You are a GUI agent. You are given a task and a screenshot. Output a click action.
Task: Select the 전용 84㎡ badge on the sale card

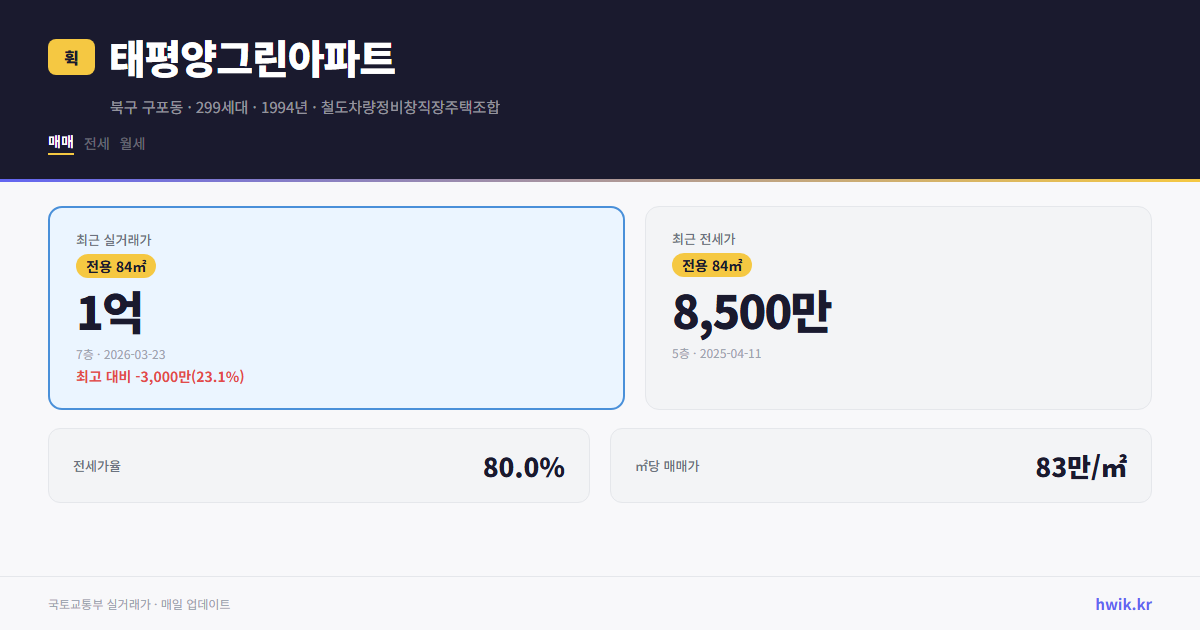click(x=114, y=266)
